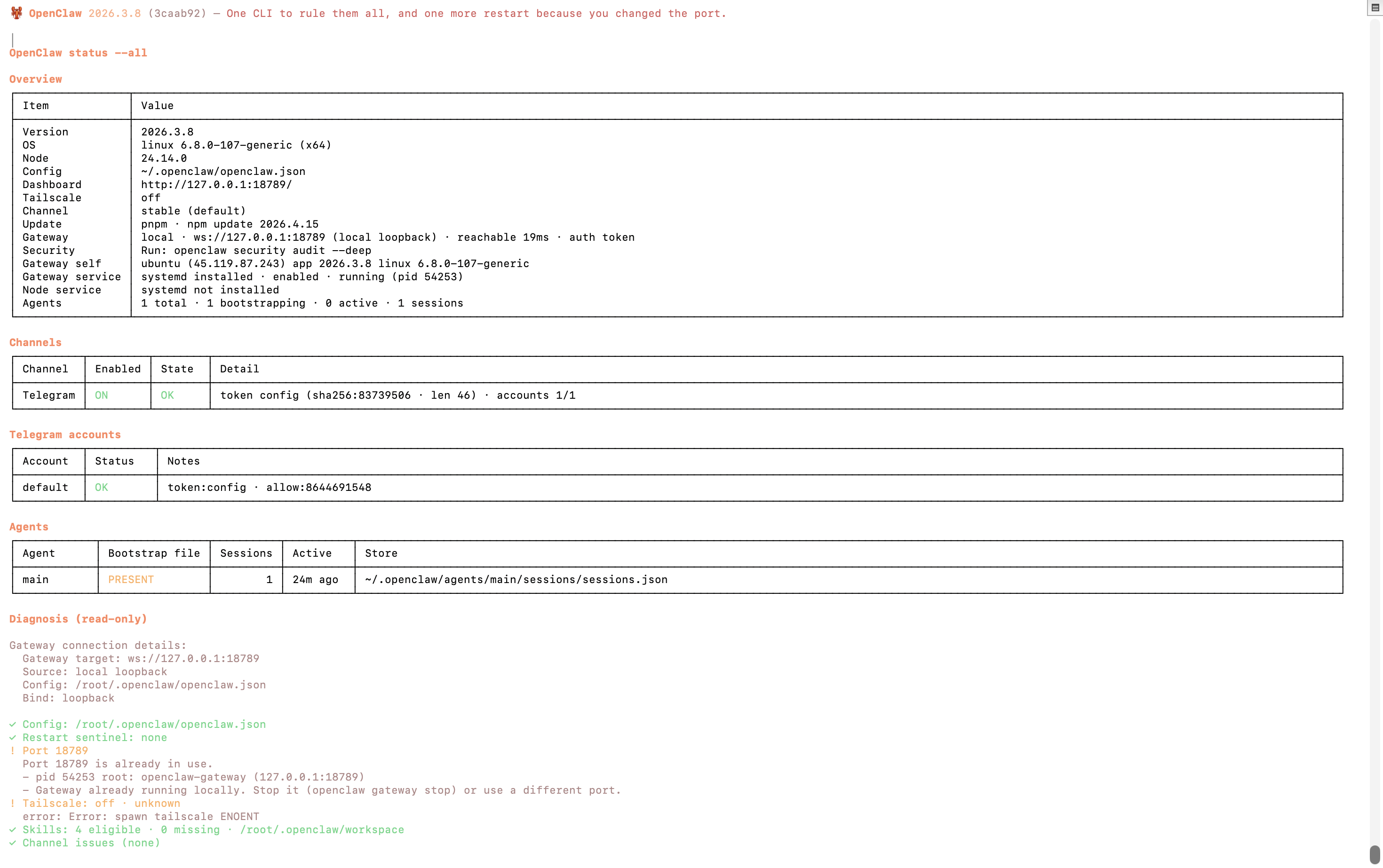Click the OpenClaw lobster logo icon
The image size is (1383, 868).
pyautogui.click(x=16, y=13)
